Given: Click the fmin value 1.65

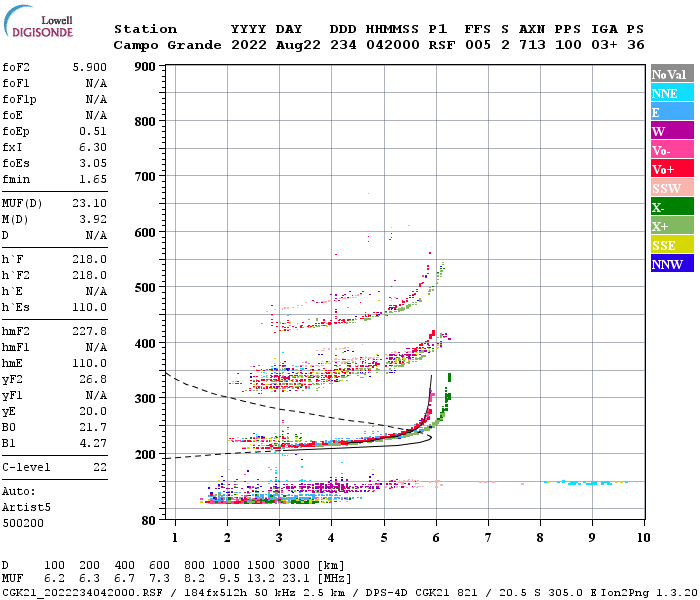Looking at the screenshot, I should 93,179.
